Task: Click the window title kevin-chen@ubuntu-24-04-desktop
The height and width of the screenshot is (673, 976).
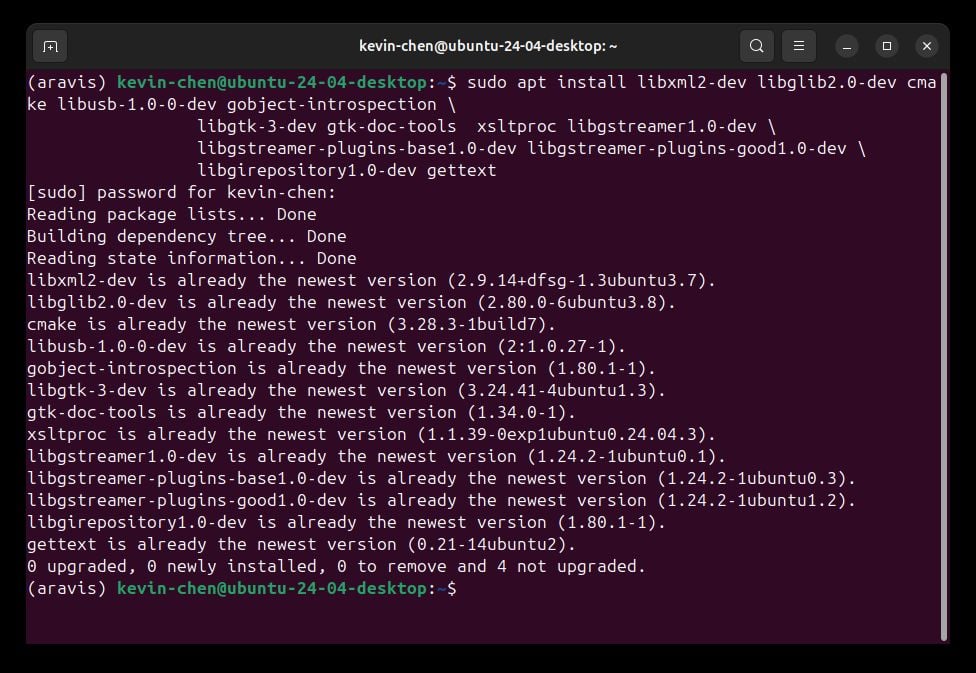Action: [x=488, y=46]
